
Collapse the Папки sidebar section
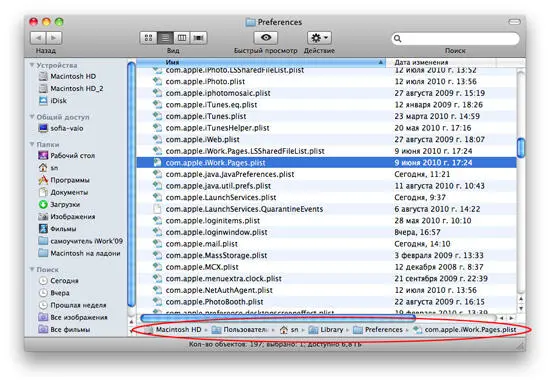click(x=32, y=144)
